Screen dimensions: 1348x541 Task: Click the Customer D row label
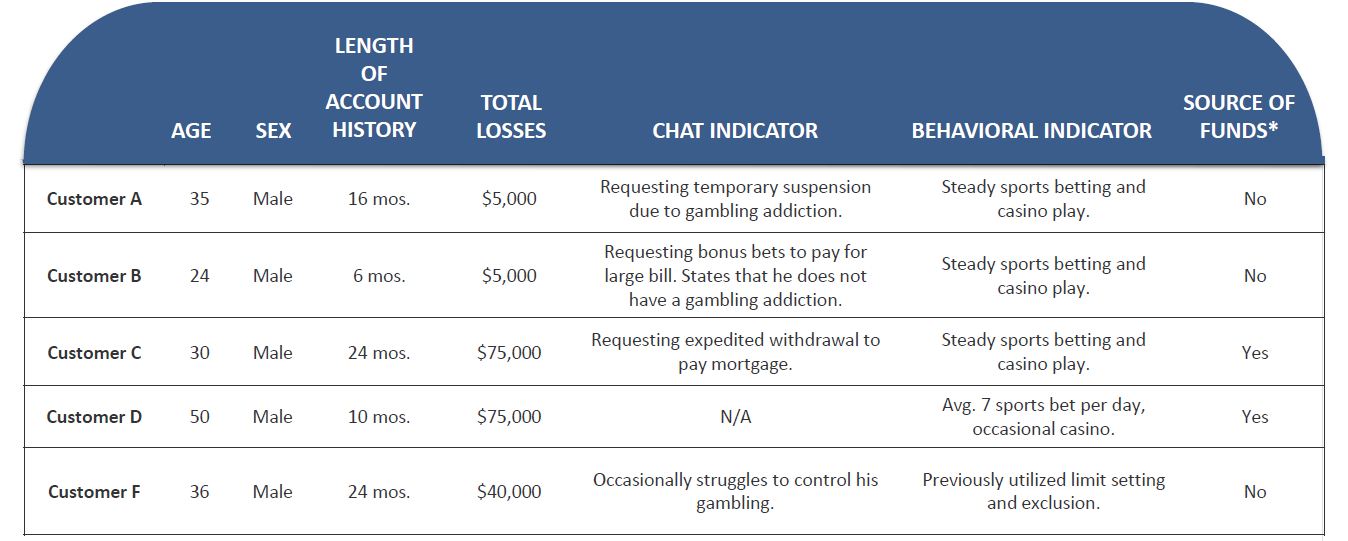(94, 417)
